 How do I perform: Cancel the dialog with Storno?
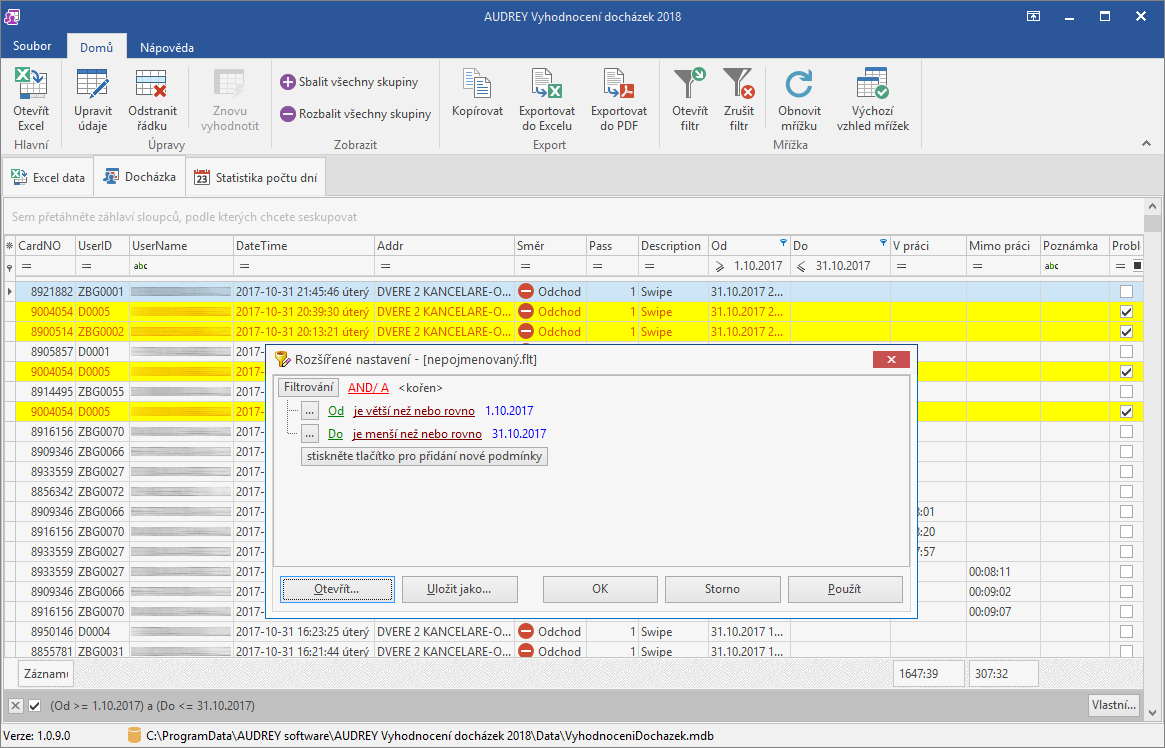pyautogui.click(x=722, y=589)
